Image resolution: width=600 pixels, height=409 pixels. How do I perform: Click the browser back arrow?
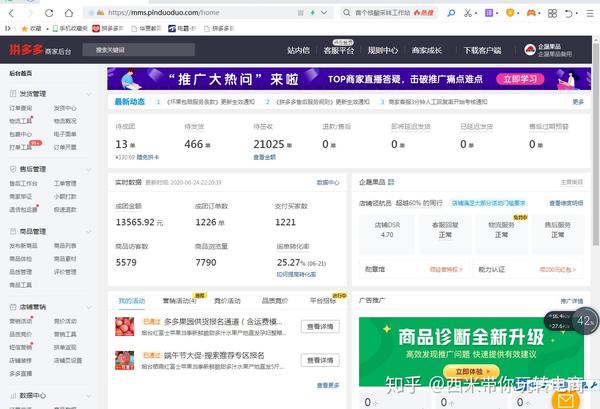coord(11,13)
